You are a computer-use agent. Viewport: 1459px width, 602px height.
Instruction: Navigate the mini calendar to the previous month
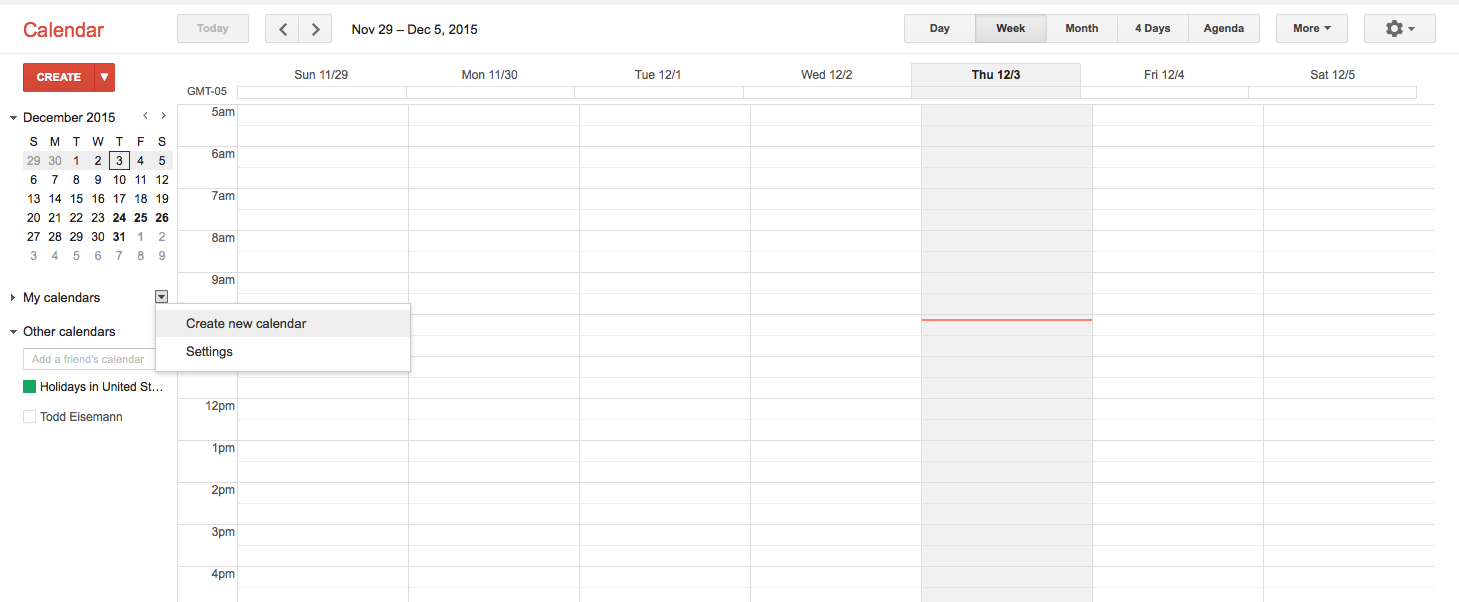(x=145, y=116)
